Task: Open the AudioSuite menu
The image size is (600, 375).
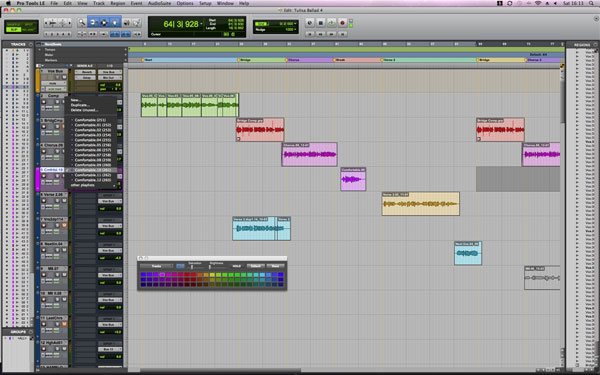Action: 160,3
